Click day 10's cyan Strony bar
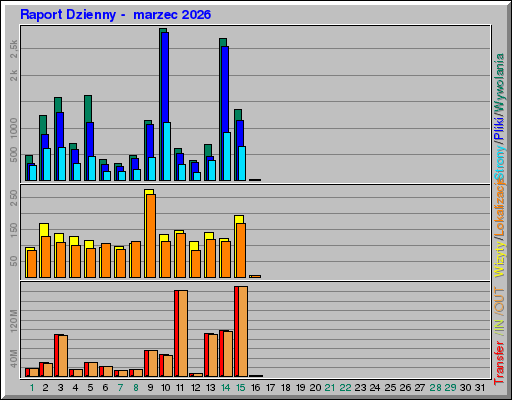Viewport: 512px width, 400px height. coord(167,152)
